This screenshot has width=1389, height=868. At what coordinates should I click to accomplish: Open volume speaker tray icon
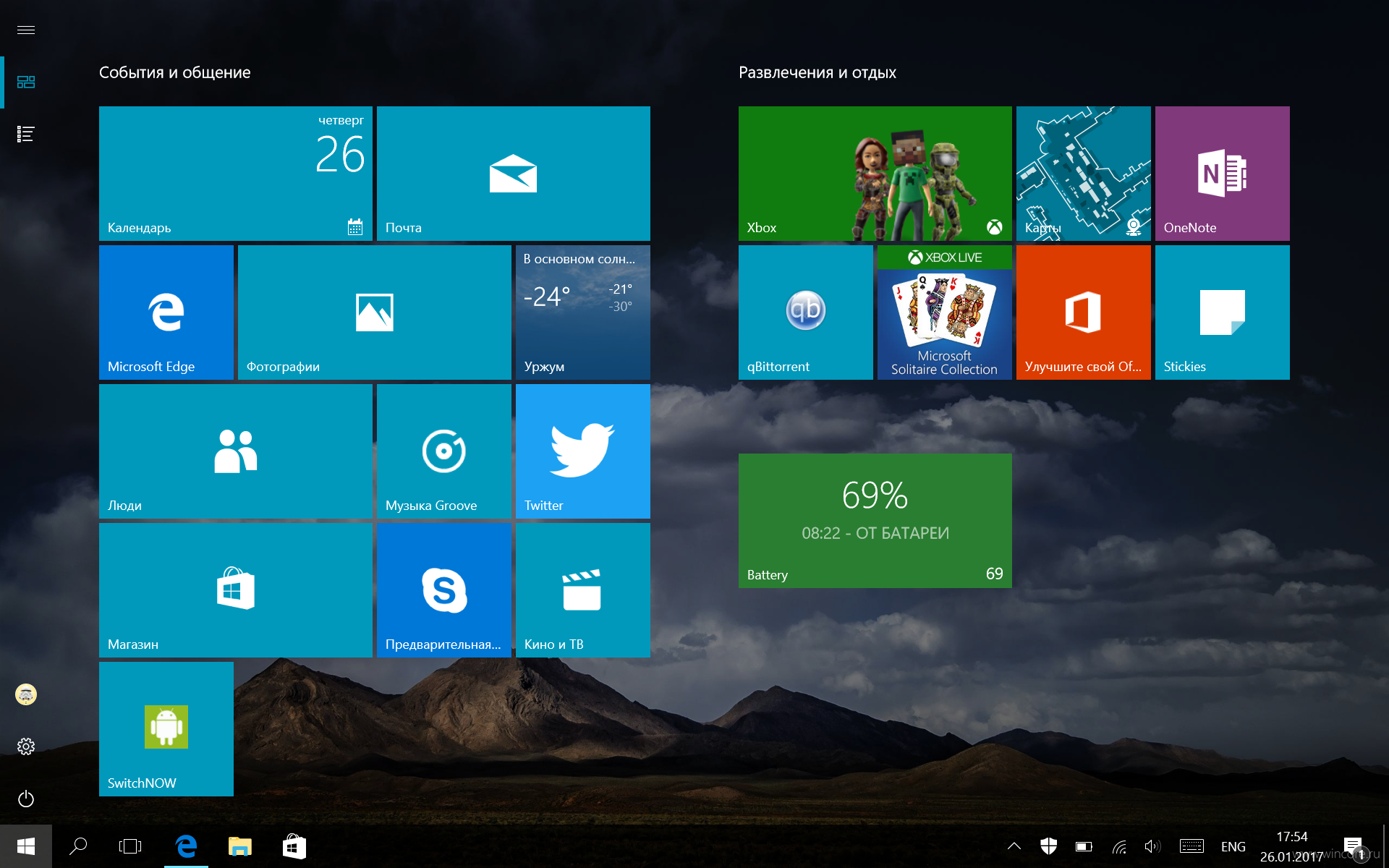(x=1153, y=846)
